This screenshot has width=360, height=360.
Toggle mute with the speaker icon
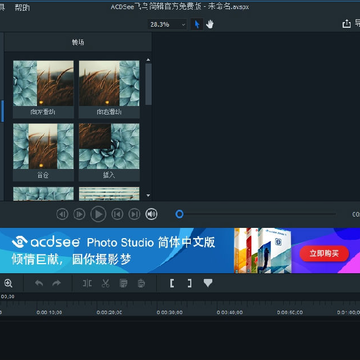point(151,214)
